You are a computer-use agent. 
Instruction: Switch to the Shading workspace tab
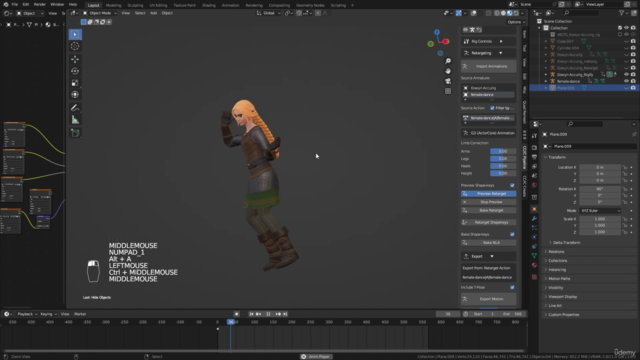[209, 5]
